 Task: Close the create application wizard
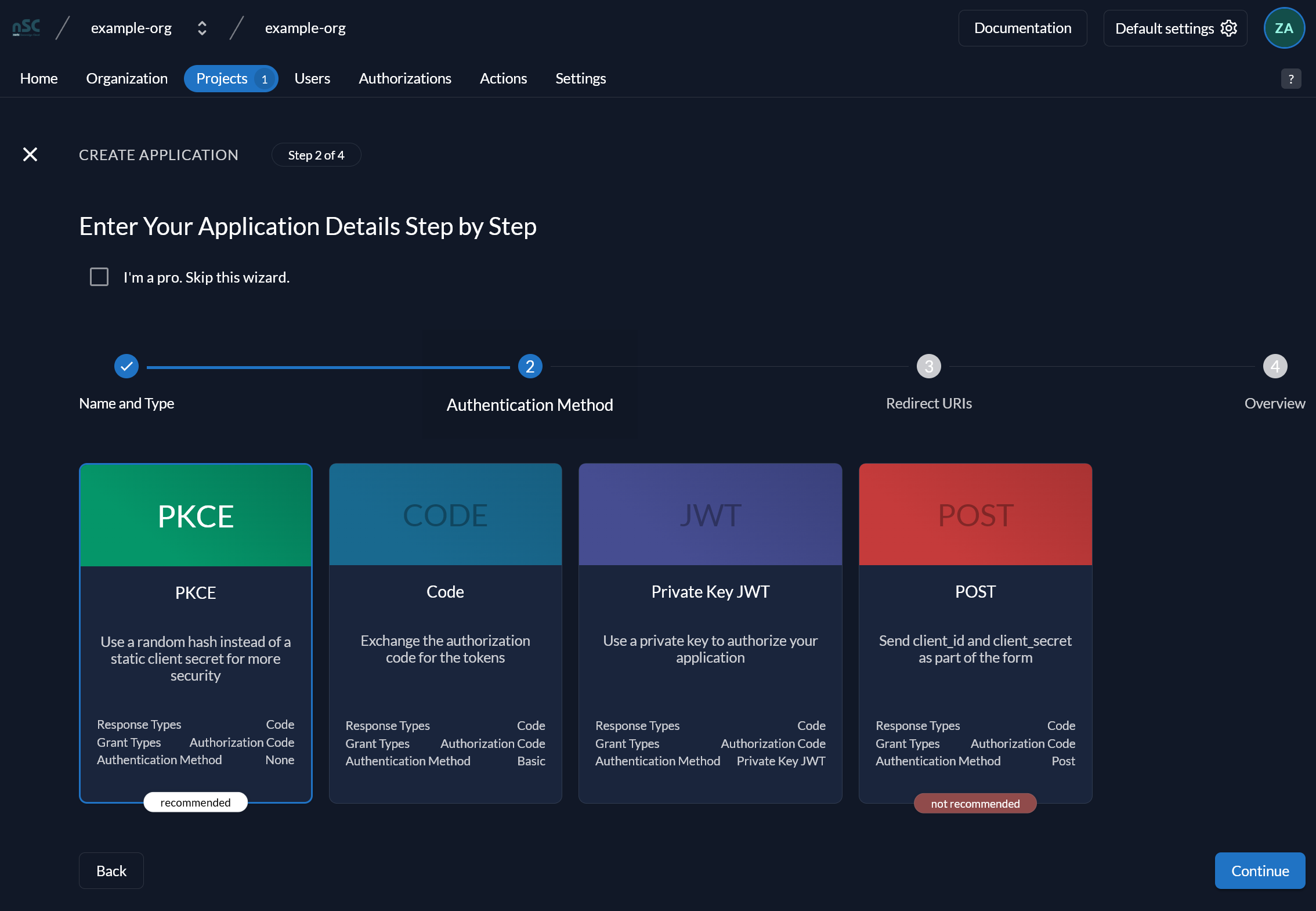pyautogui.click(x=30, y=154)
